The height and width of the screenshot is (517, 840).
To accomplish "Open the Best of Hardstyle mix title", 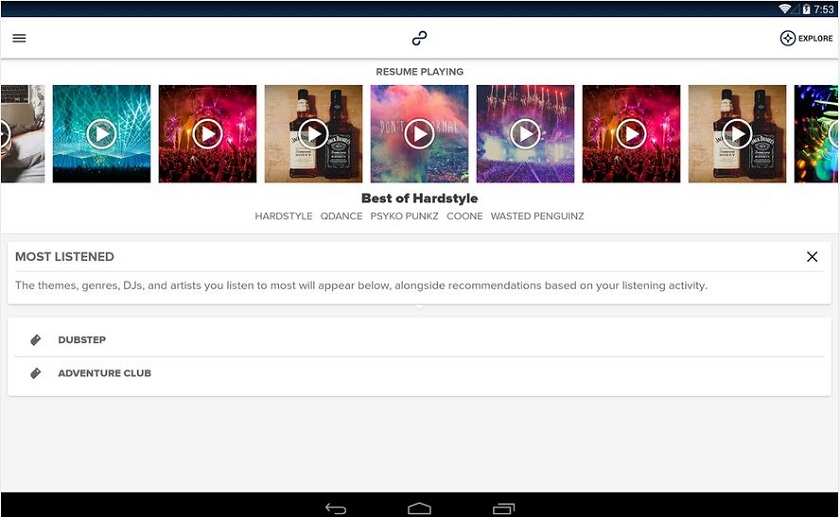I will [x=419, y=198].
